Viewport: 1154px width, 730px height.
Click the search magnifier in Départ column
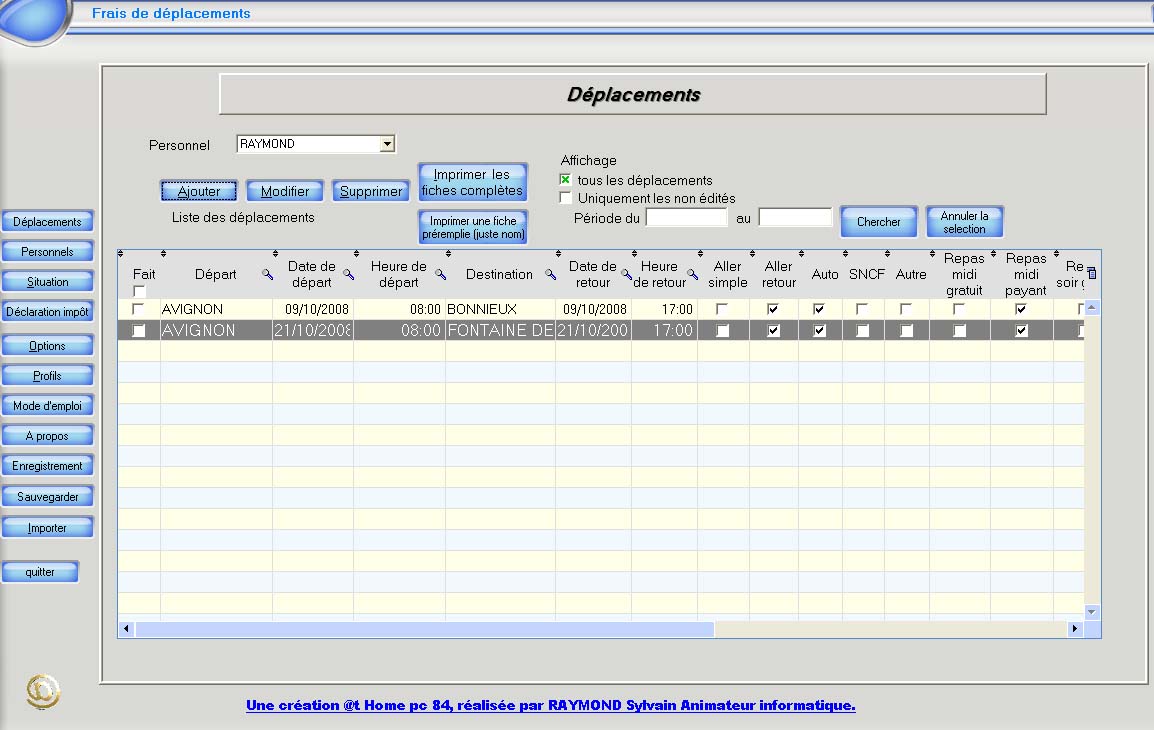coord(267,274)
